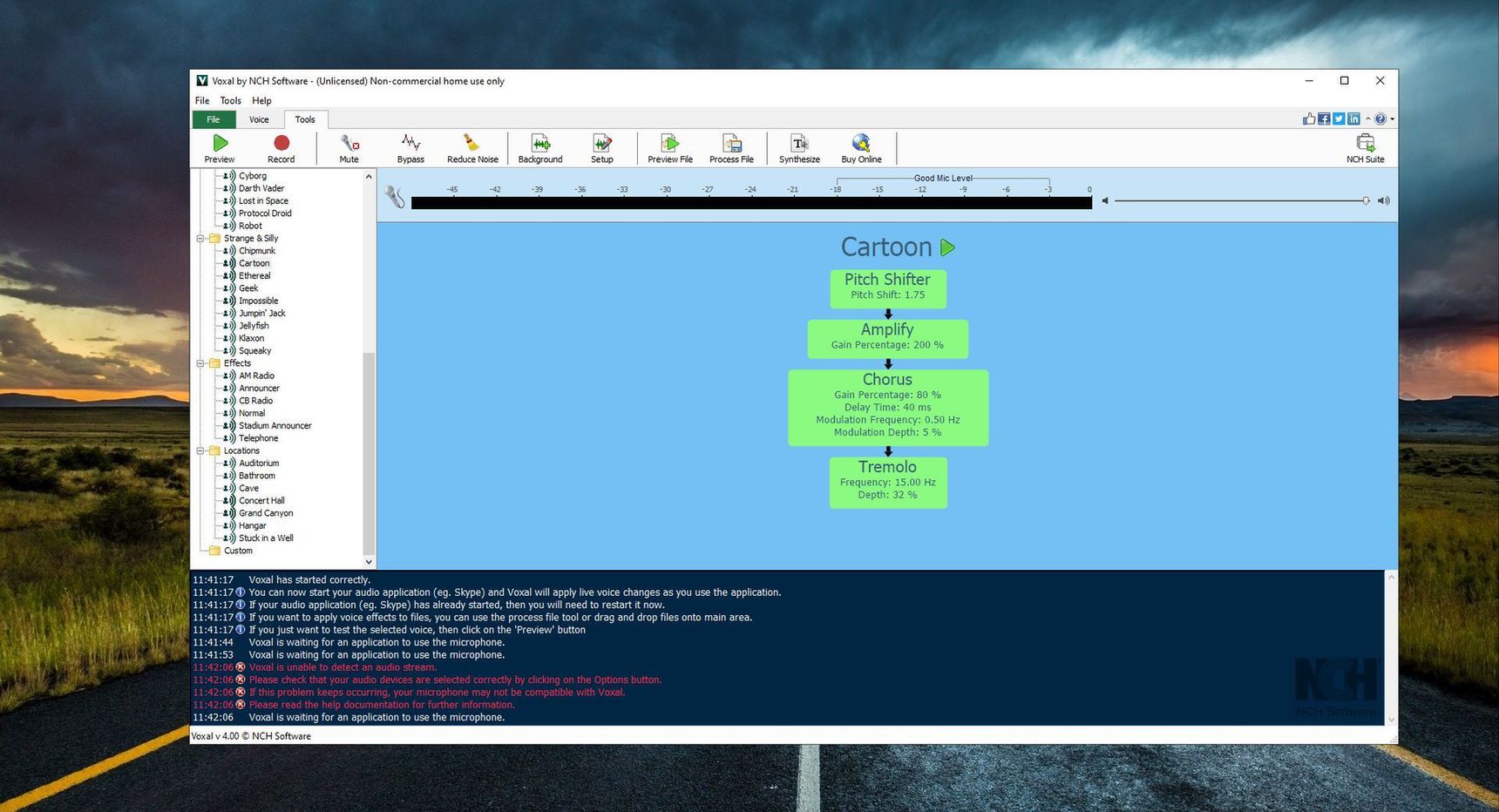The image size is (1499, 812).
Task: Pick the Stuck in a Well voice
Action: pyautogui.click(x=266, y=538)
